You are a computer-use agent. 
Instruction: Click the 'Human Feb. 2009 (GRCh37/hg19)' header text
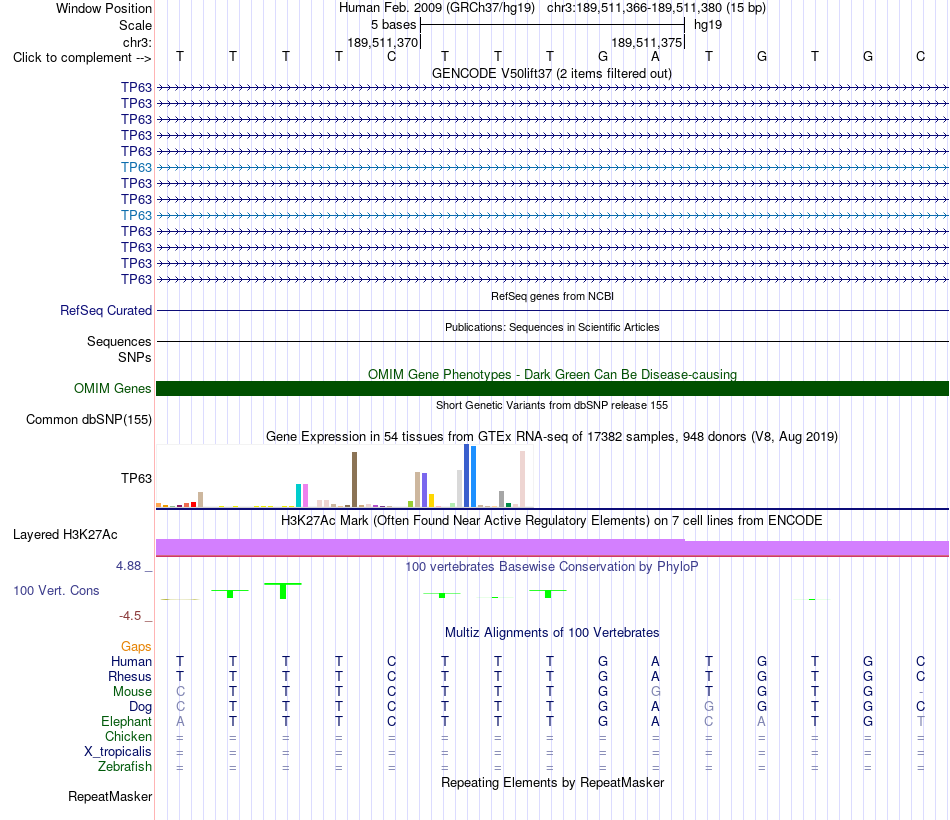click(x=437, y=8)
